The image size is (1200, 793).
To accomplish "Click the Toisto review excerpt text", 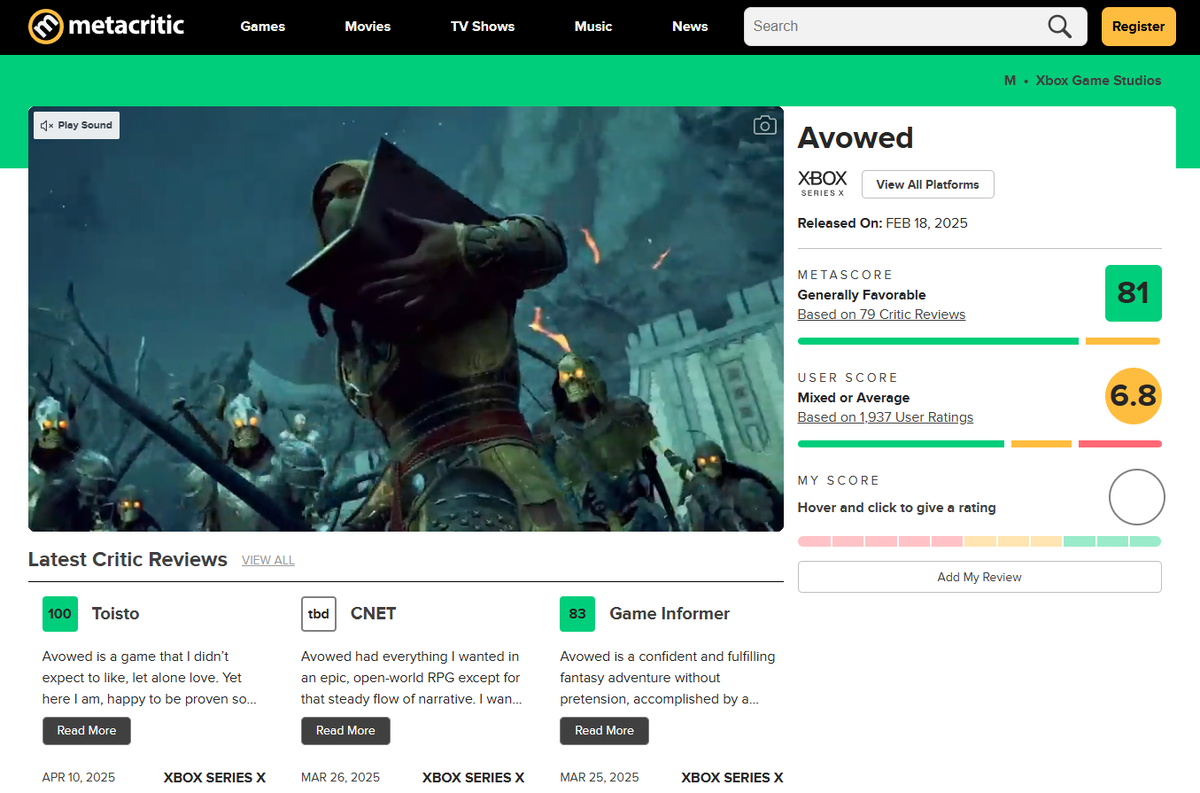I will [x=150, y=678].
